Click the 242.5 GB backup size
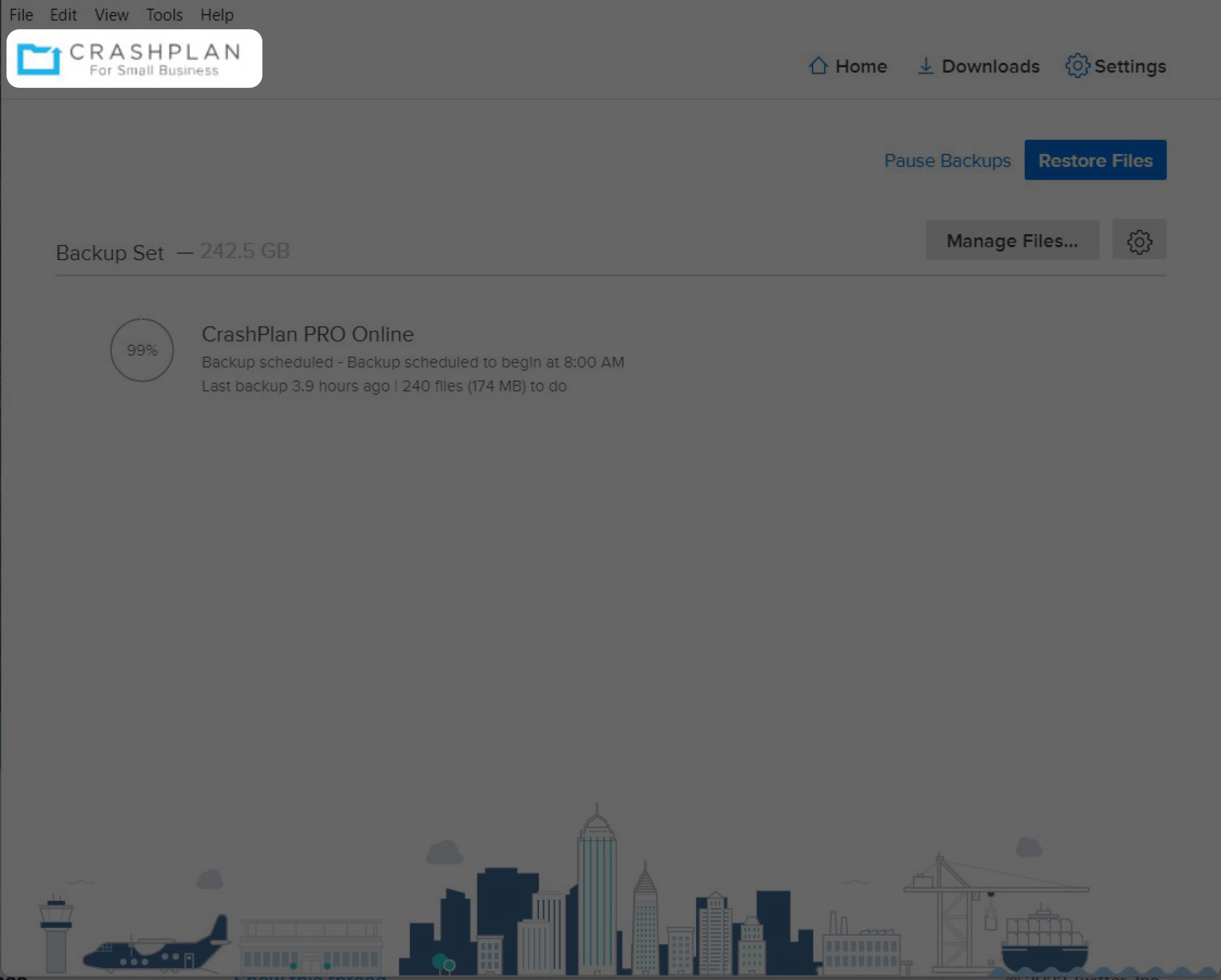This screenshot has width=1221, height=980. pyautogui.click(x=245, y=251)
